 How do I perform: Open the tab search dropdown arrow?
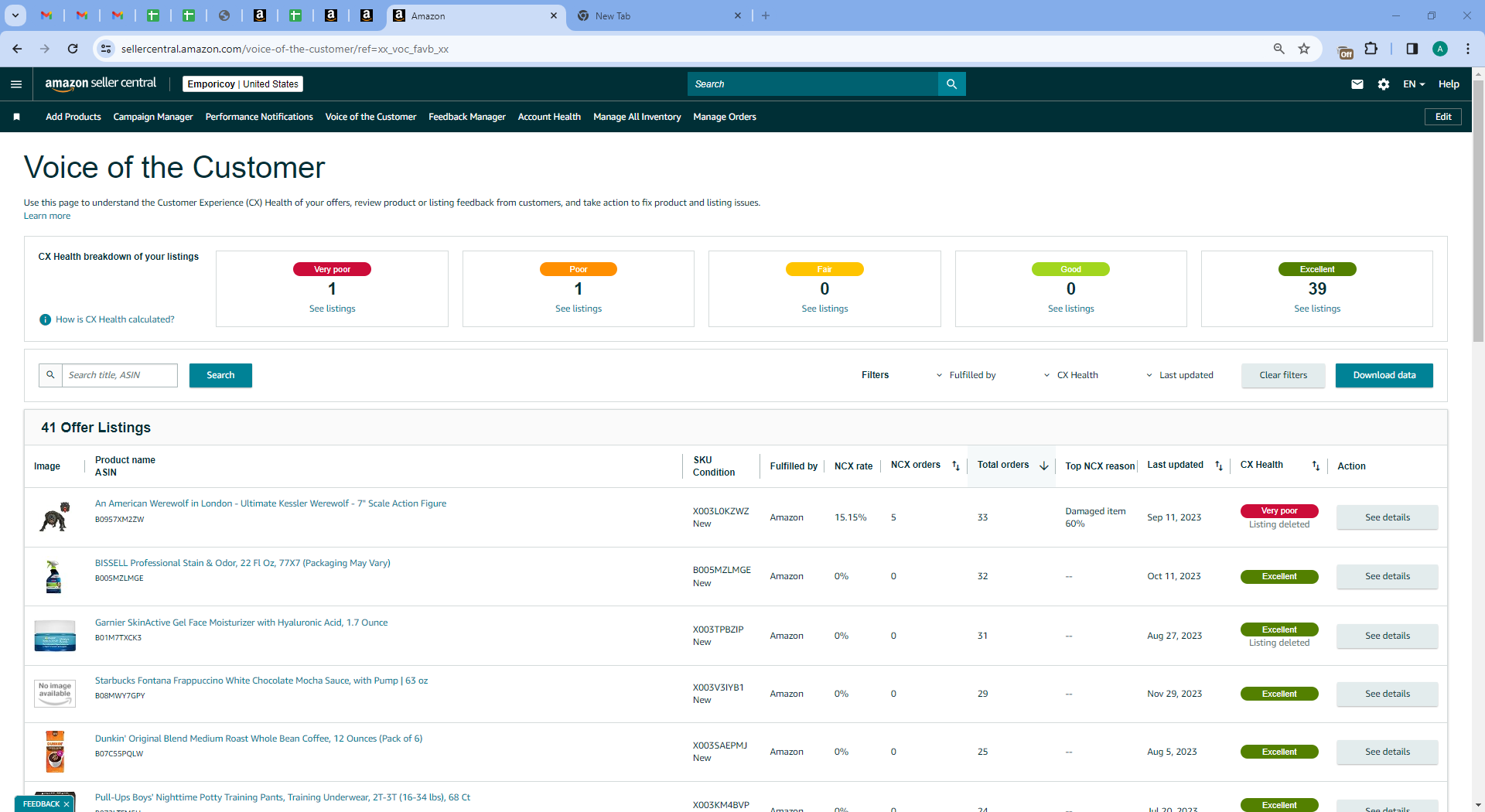15,15
